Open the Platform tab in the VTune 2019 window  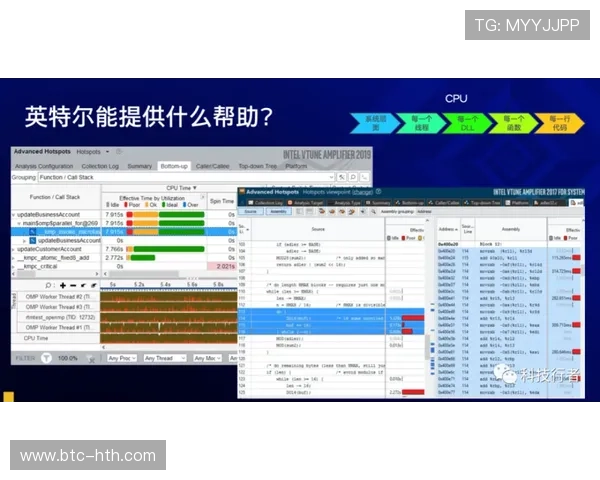(x=296, y=166)
